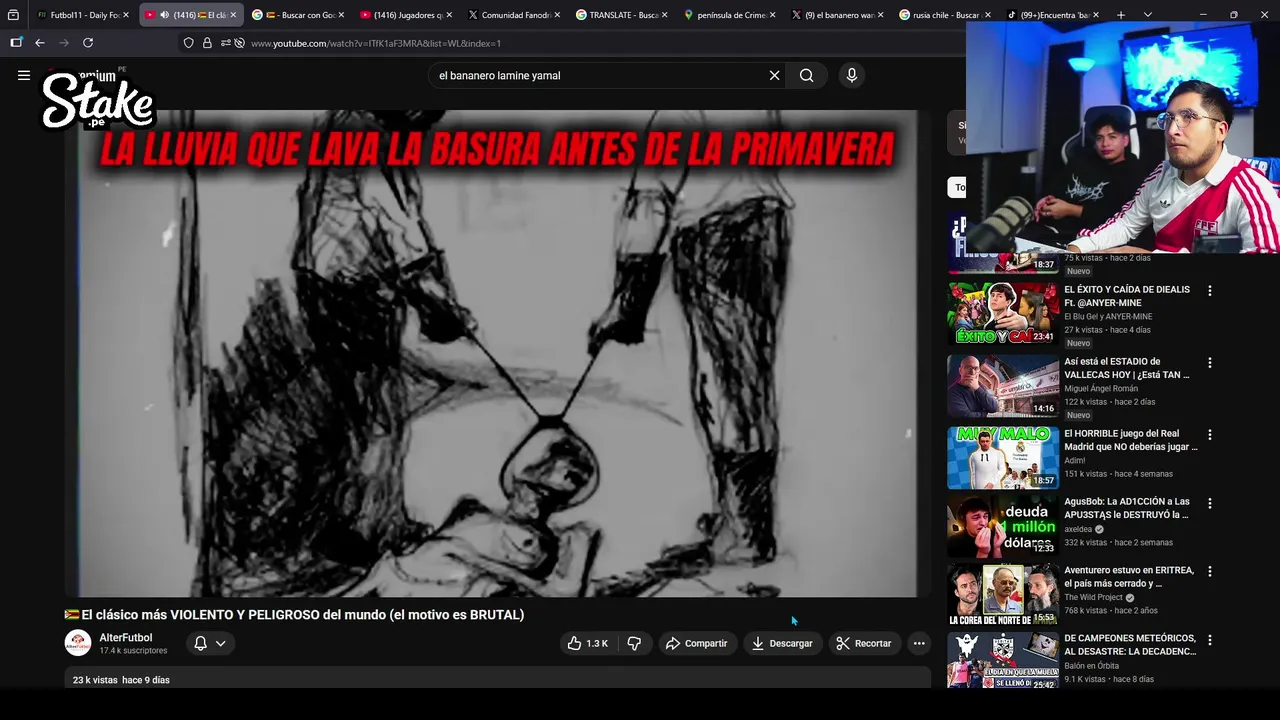Open the ESTADIO DE VALLECAS video thumbnail
Screen dimensions: 1280x720
coord(1003,385)
